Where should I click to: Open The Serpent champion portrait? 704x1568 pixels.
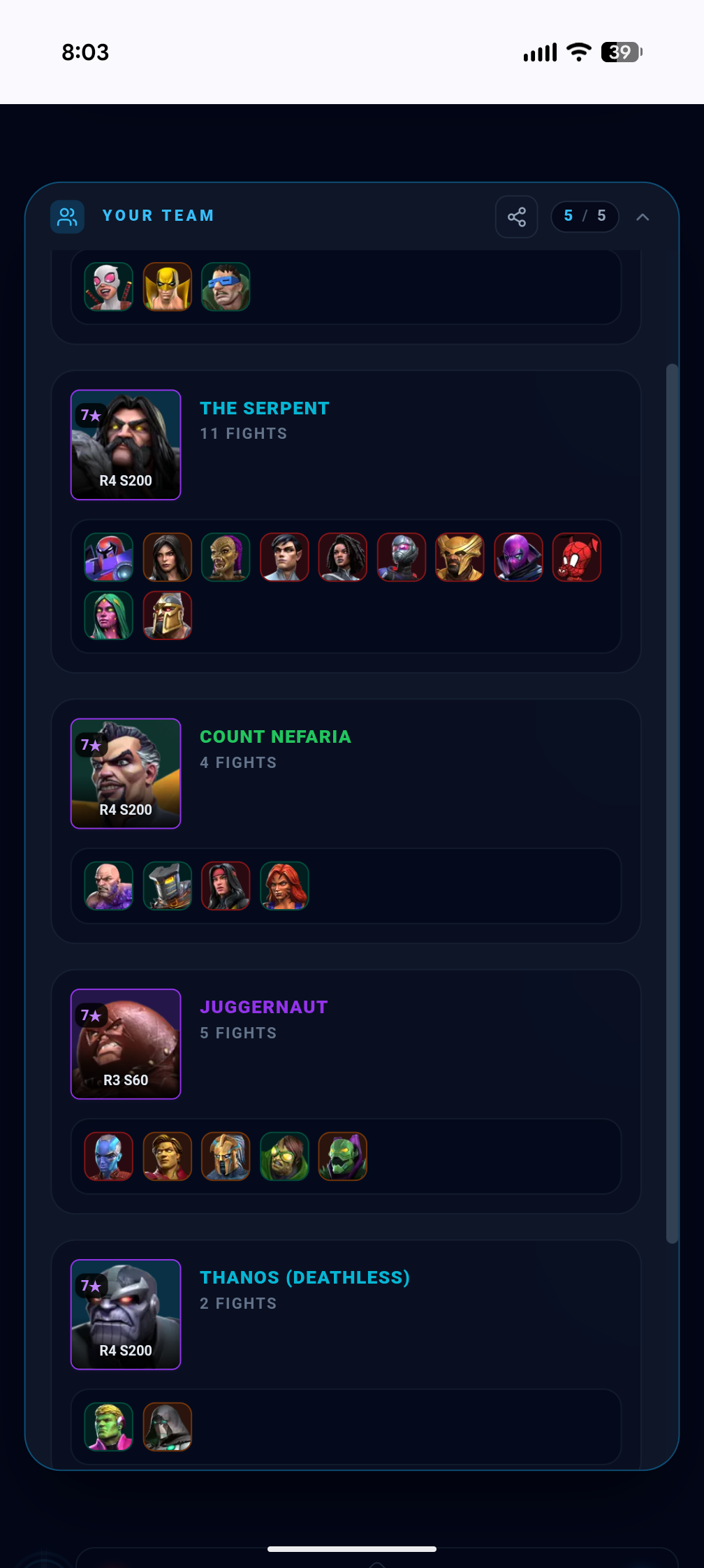(x=126, y=445)
